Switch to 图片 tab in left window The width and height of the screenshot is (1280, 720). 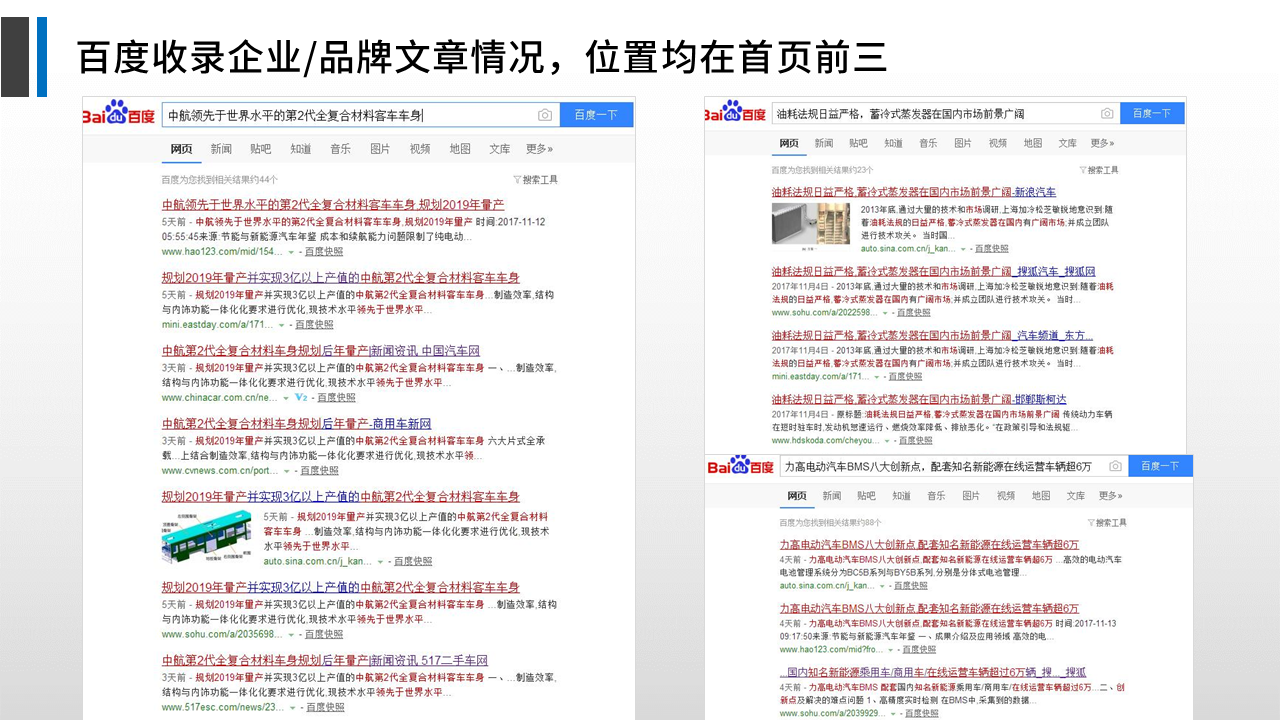380,149
